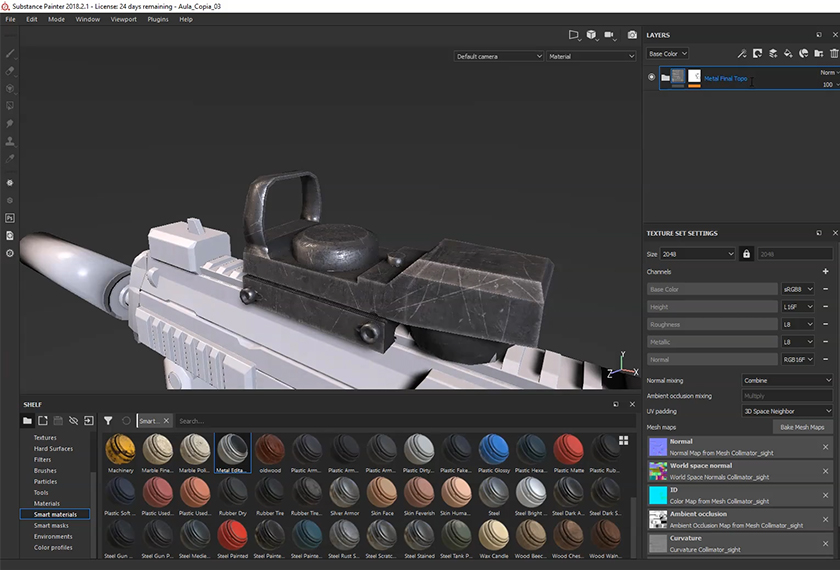Viewport: 840px width, 570px height.
Task: Click the add channel plus icon
Action: coord(825,271)
